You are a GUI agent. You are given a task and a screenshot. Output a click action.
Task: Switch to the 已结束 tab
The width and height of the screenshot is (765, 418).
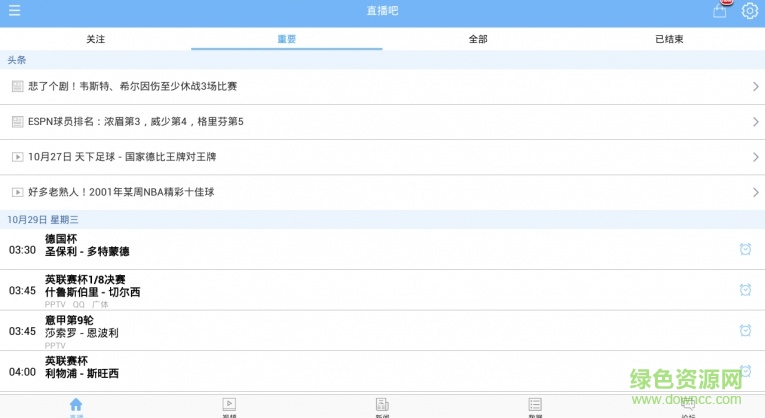click(x=669, y=39)
